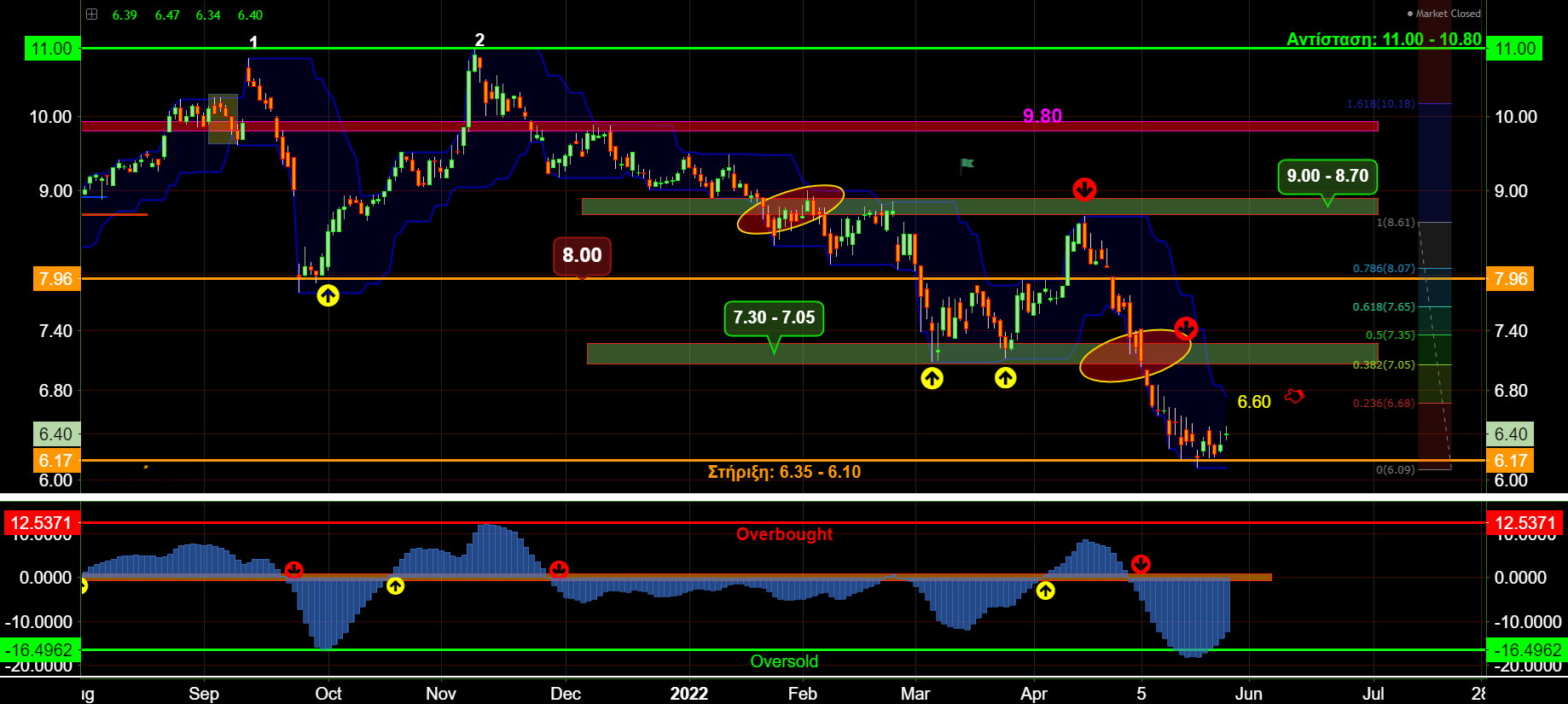Select the Feb label on the time axis
Viewport: 1568px width, 704px height.
(802, 694)
